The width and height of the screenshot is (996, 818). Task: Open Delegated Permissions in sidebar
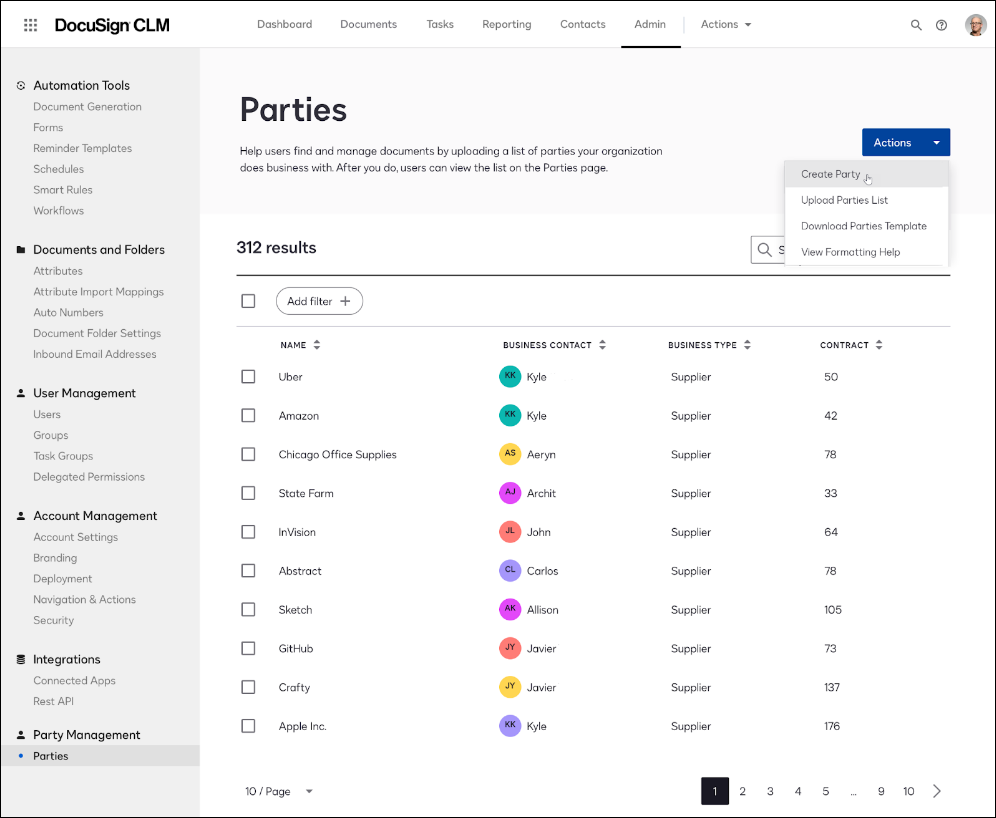tap(89, 477)
